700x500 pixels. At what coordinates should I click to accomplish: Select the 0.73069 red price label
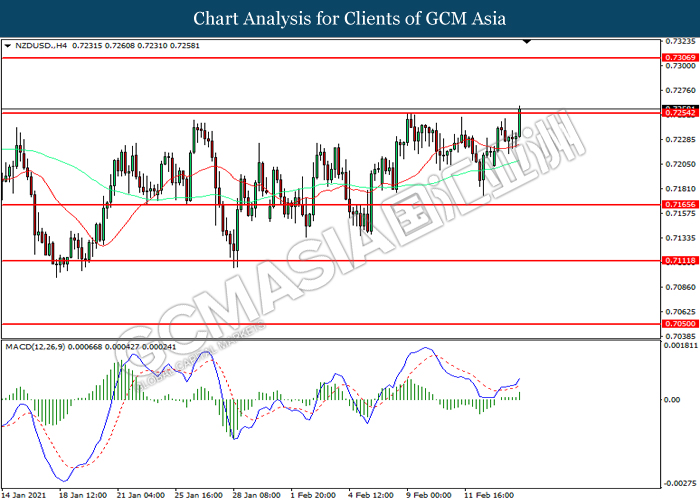coord(680,58)
